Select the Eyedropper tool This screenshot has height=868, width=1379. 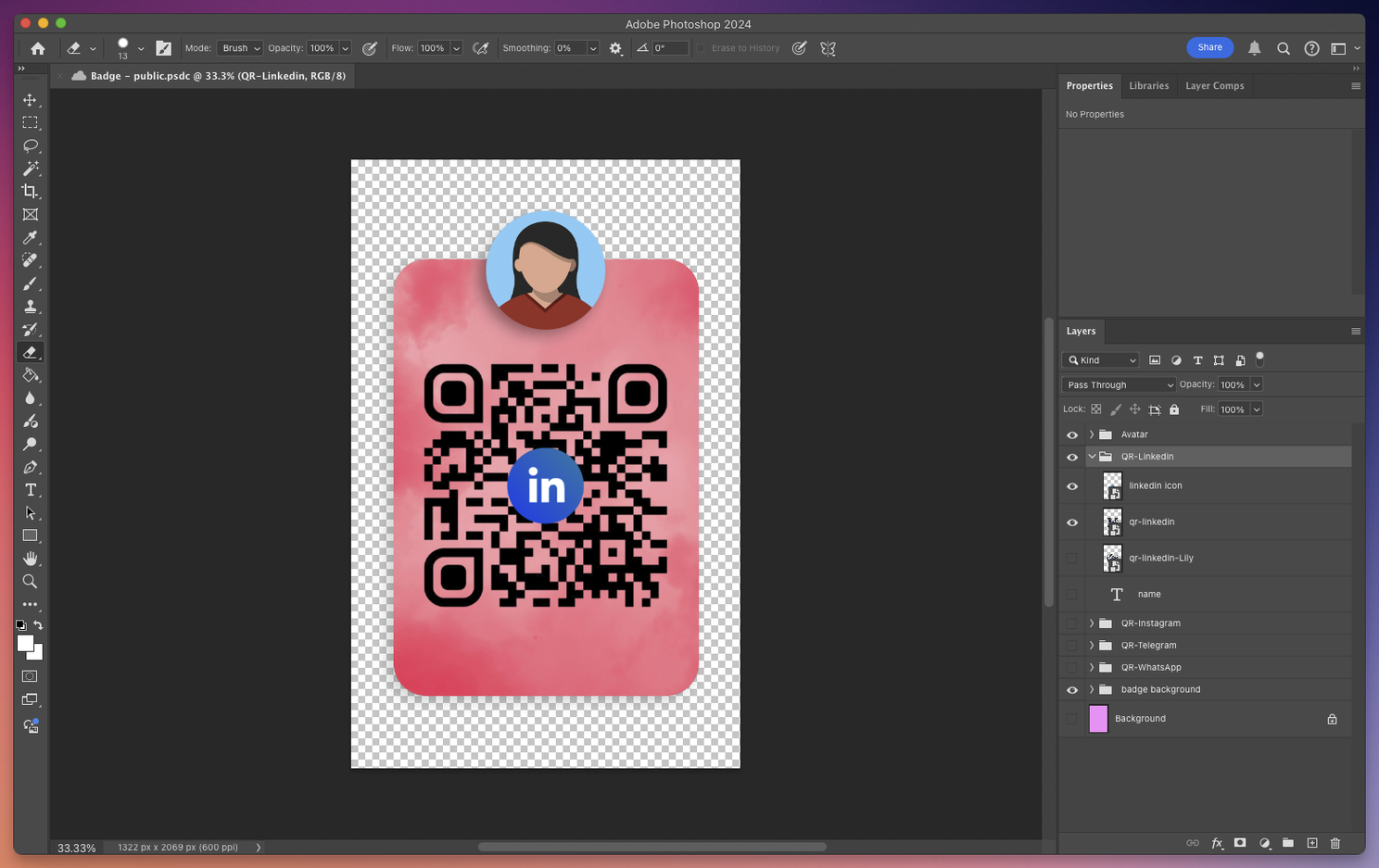30,237
